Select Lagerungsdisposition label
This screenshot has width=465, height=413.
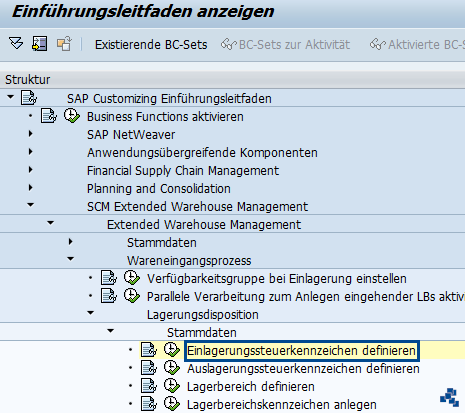(203, 315)
